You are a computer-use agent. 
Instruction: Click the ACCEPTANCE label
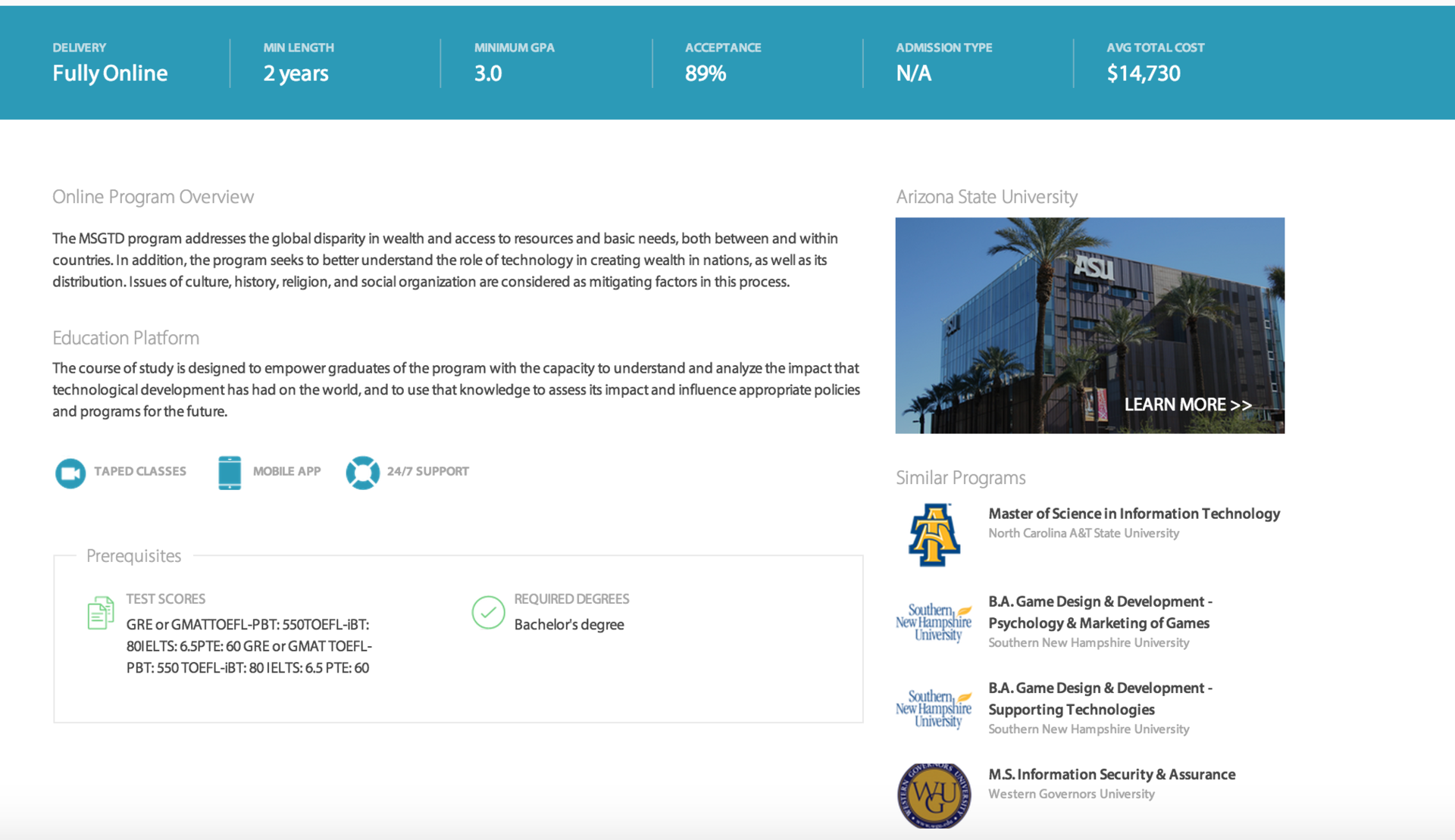coord(723,48)
